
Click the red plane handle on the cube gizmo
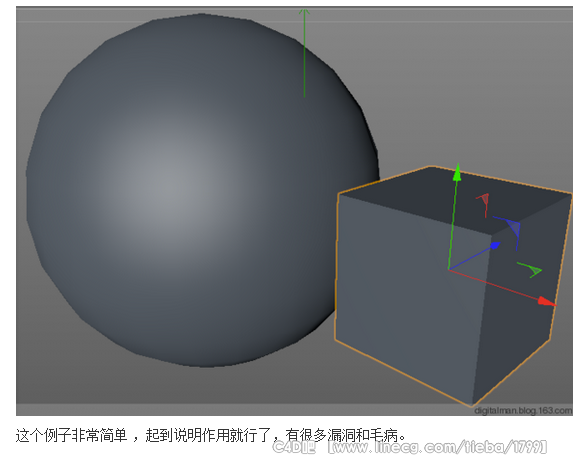pyautogui.click(x=483, y=205)
